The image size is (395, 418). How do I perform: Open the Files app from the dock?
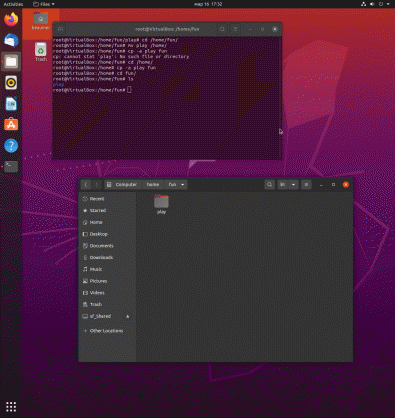pyautogui.click(x=11, y=62)
